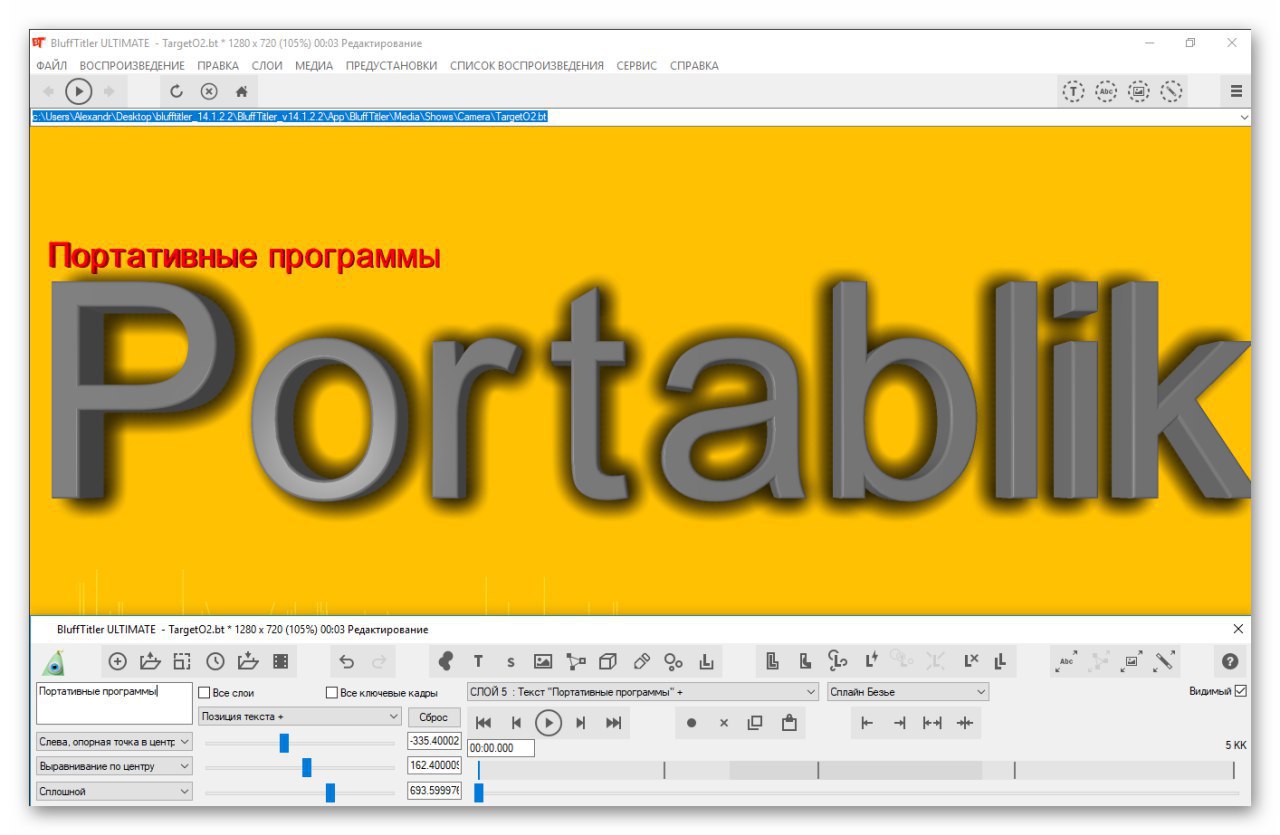Image resolution: width=1280 pixels, height=835 pixels.
Task: Click the dashed-circle T icon in header
Action: (1073, 91)
